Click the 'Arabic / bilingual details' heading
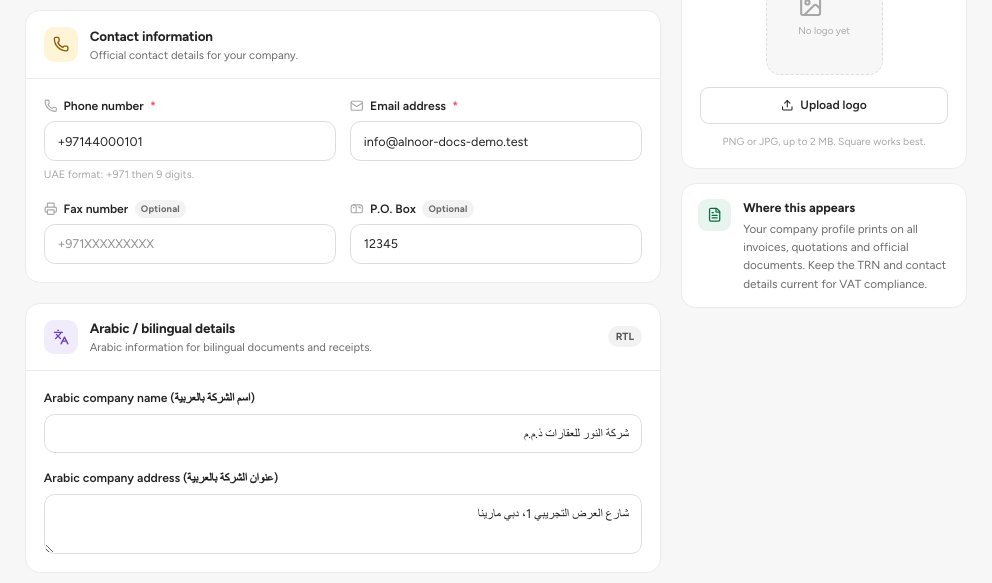 pyautogui.click(x=162, y=329)
